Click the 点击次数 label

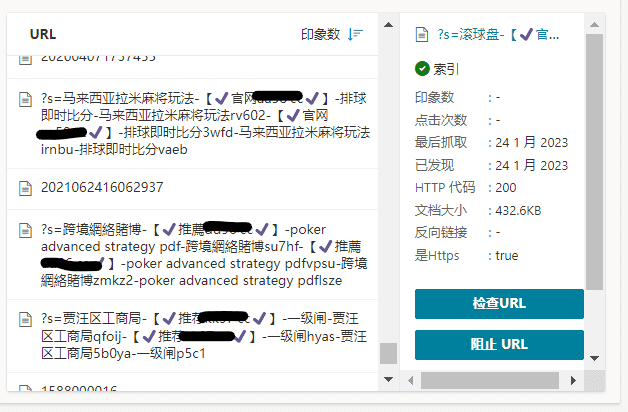coord(441,120)
